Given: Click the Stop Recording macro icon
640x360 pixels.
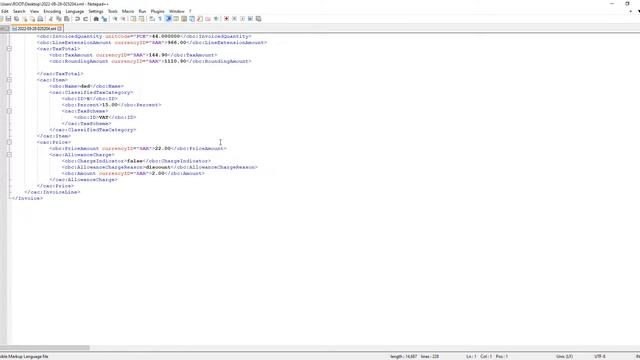Looking at the screenshot, I should (x=235, y=19).
